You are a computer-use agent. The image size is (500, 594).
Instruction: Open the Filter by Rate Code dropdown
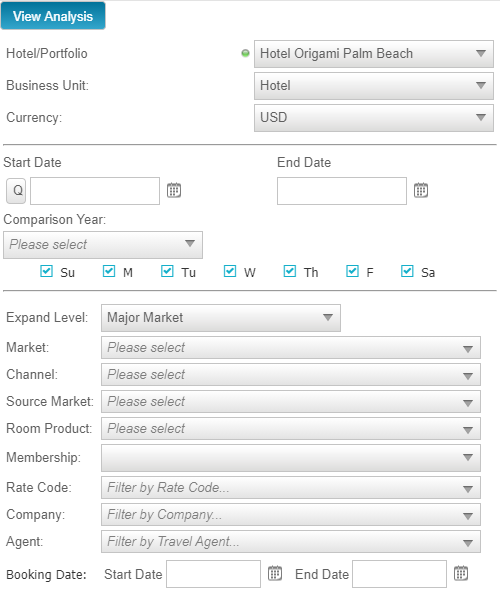[x=291, y=488]
